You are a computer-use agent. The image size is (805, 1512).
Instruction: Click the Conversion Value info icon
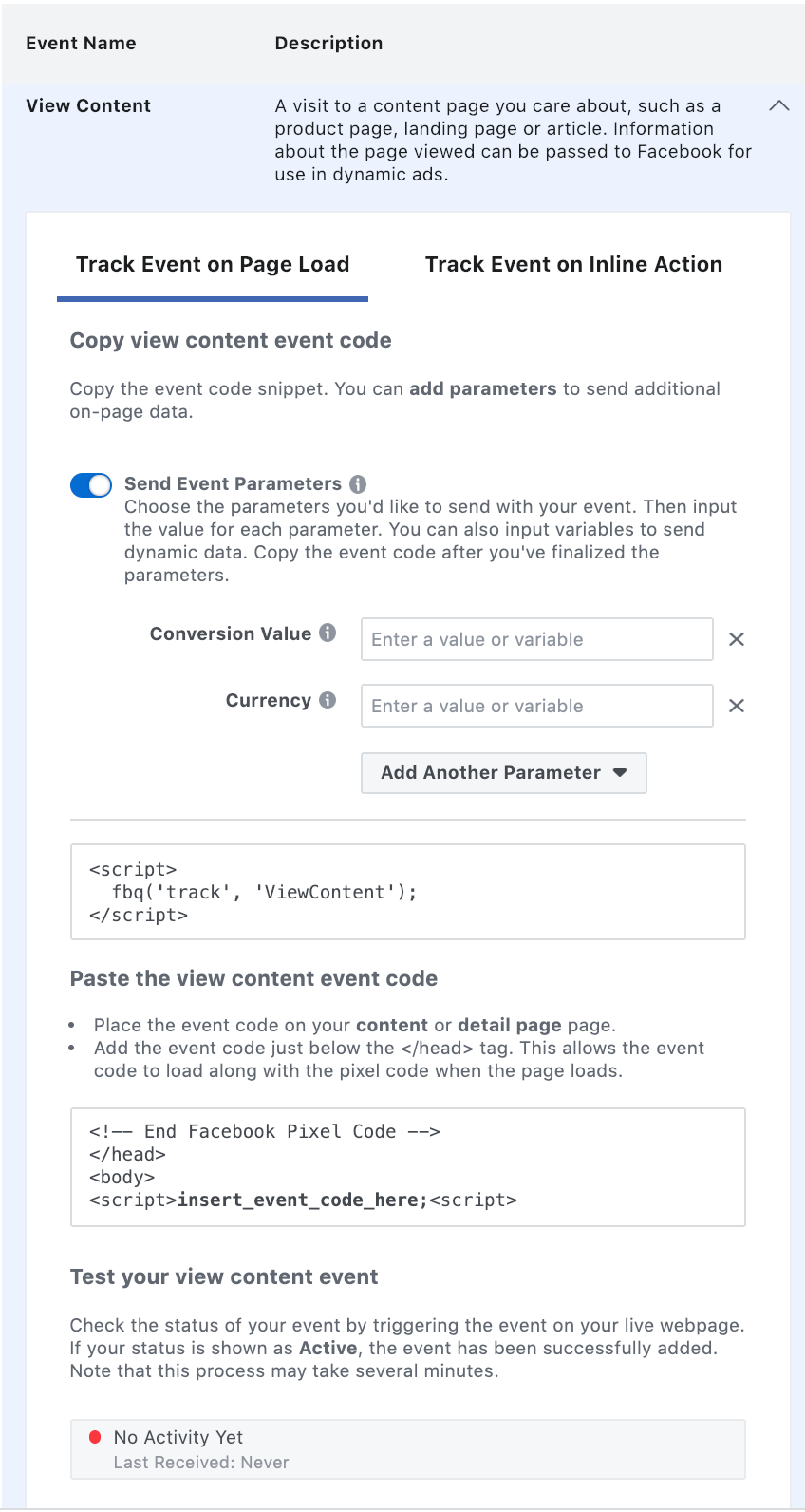[328, 633]
